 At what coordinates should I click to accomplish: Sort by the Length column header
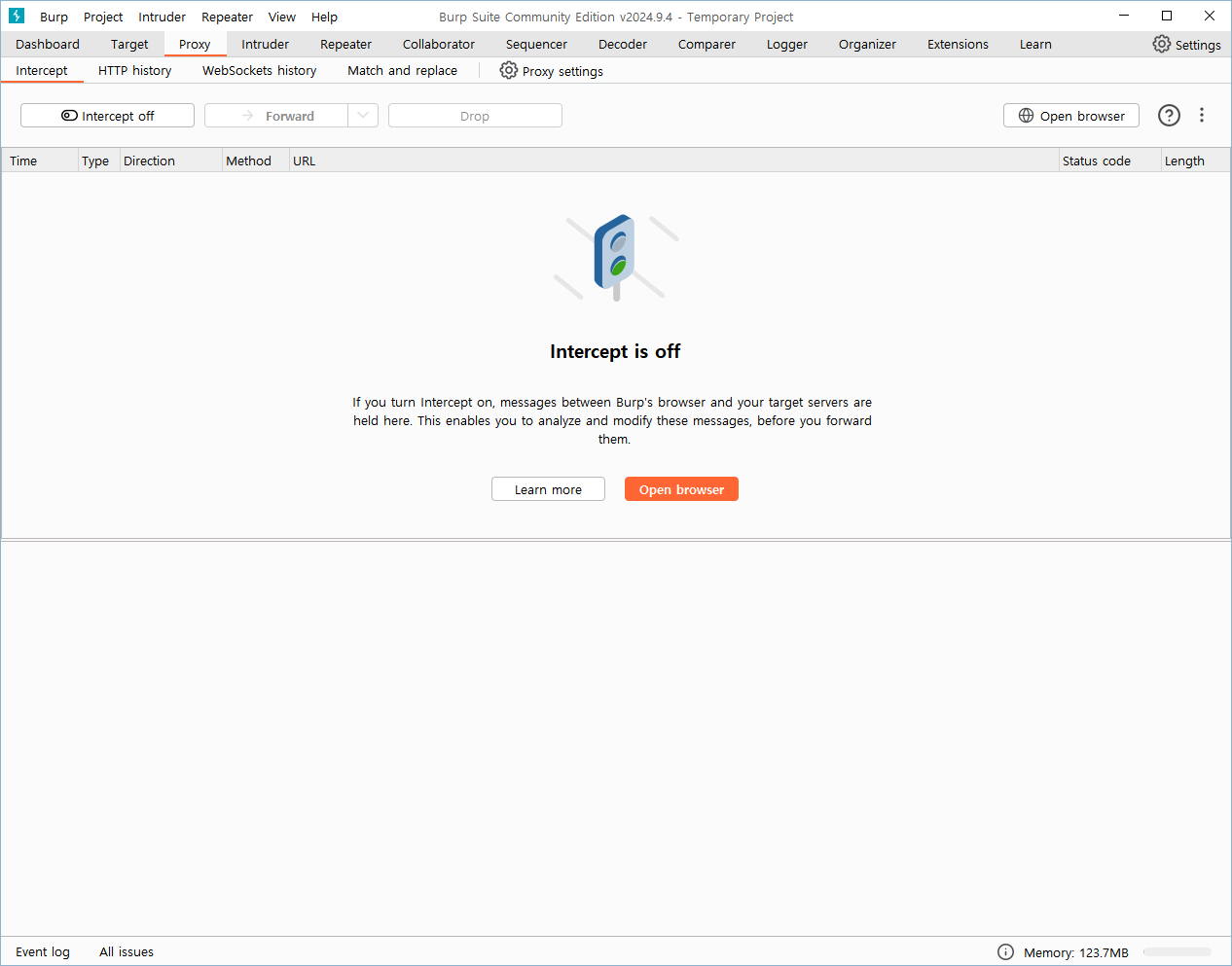point(1195,161)
